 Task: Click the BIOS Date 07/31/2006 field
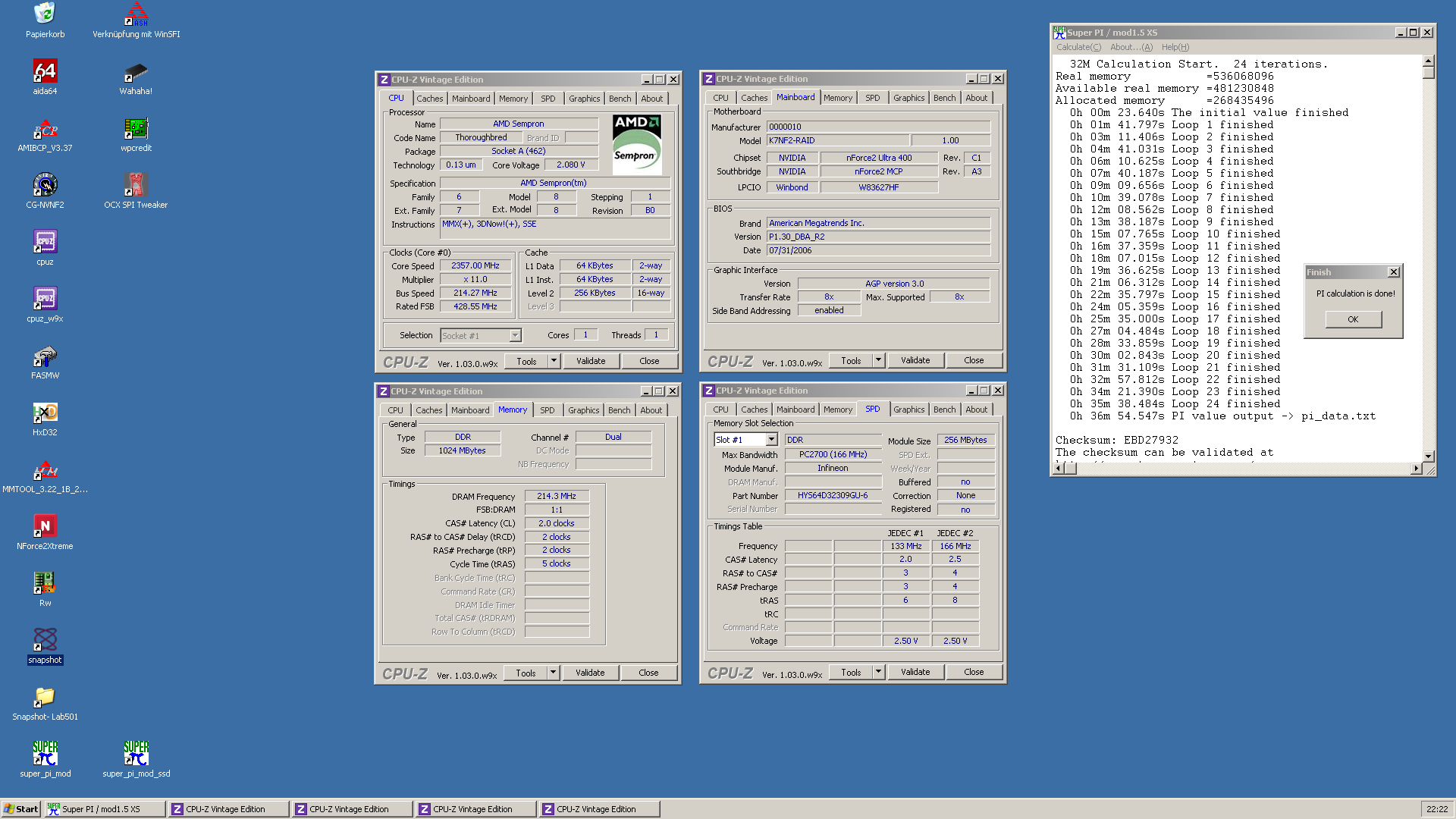tap(878, 250)
